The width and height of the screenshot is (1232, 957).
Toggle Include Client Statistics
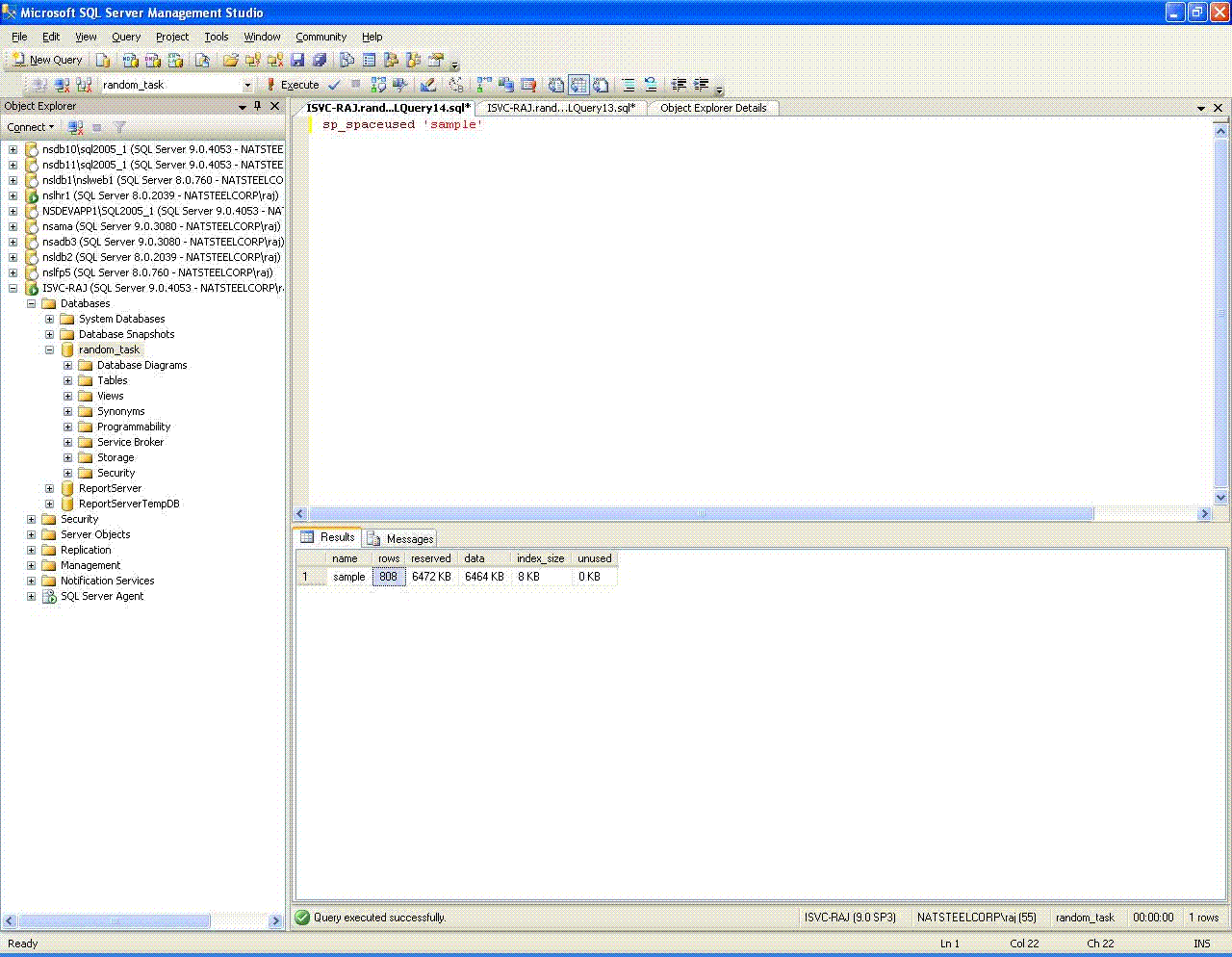tap(506, 85)
